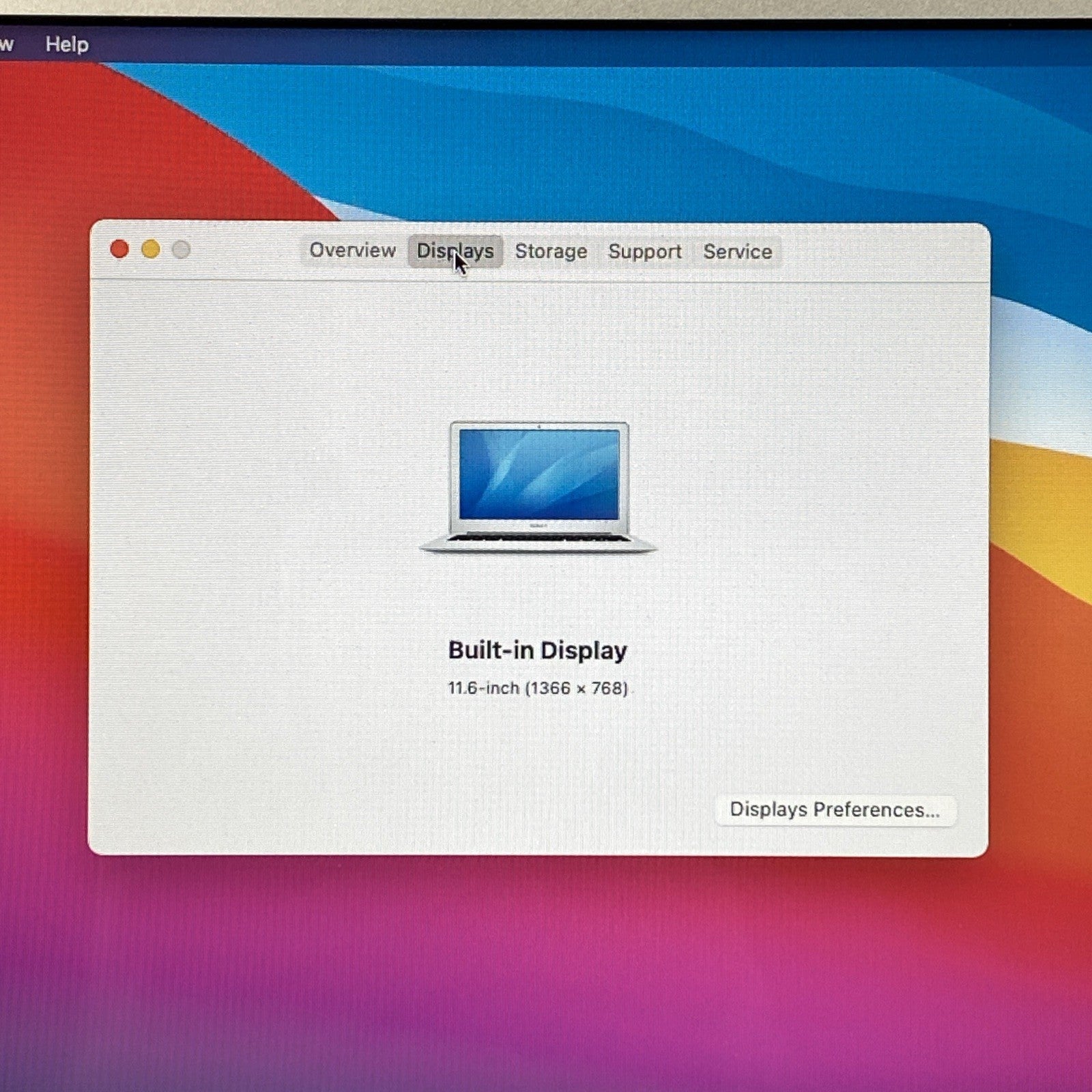The height and width of the screenshot is (1092, 1092).
Task: Click the Built-in Display heading
Action: [538, 650]
